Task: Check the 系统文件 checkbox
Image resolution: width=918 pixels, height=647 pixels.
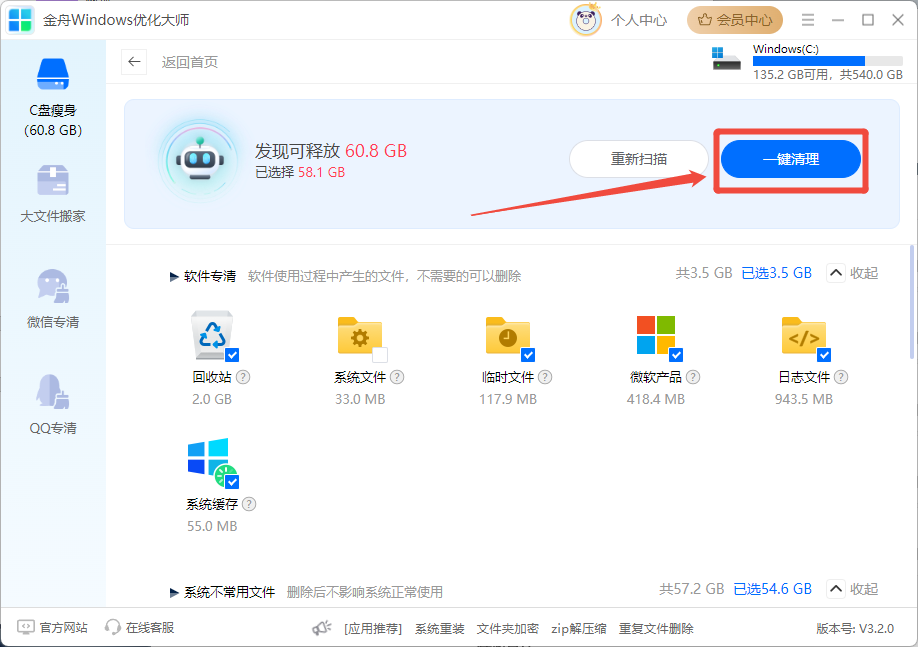Action: tap(380, 355)
